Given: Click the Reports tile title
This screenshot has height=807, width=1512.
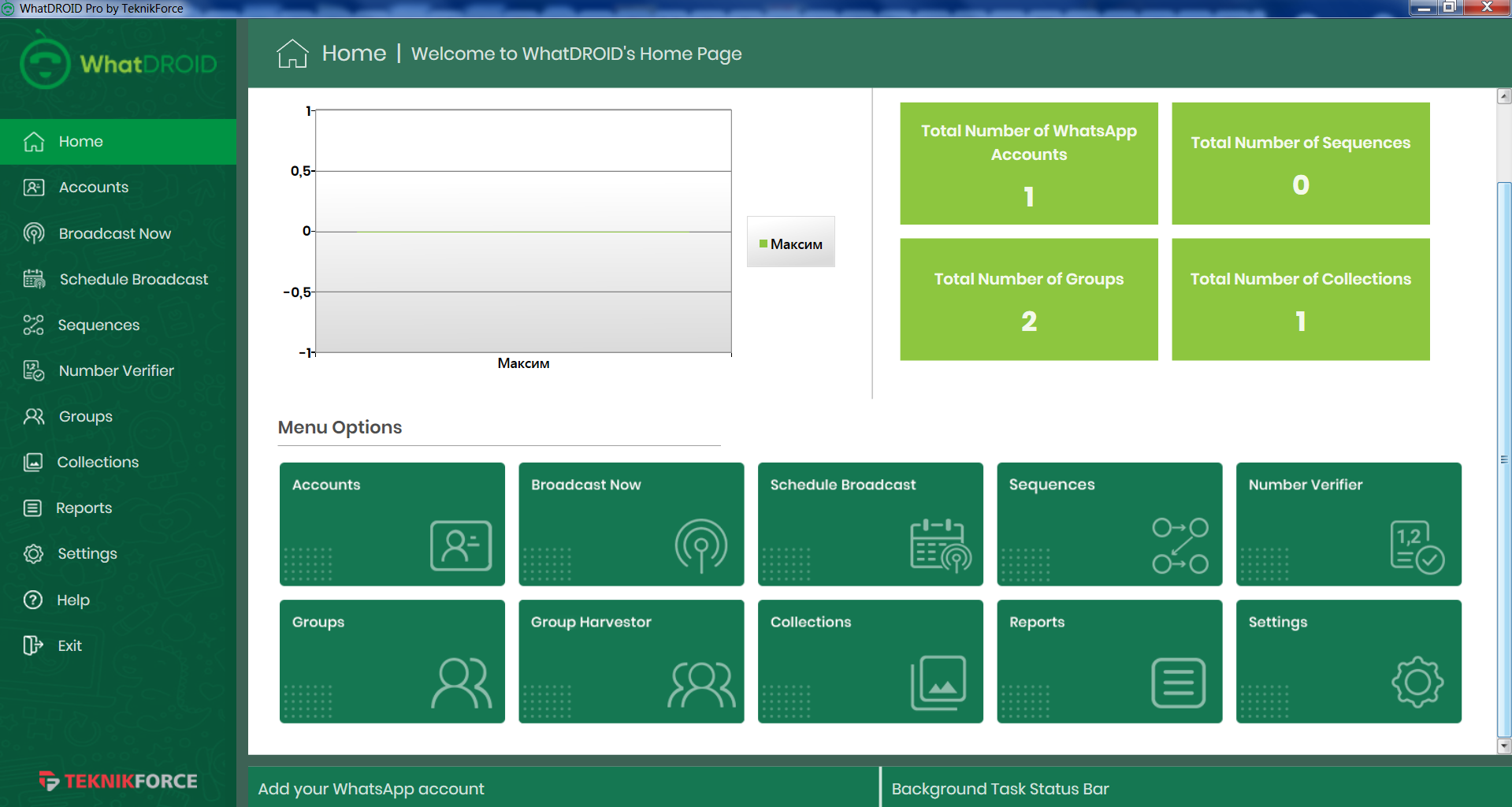Looking at the screenshot, I should tap(1037, 622).
